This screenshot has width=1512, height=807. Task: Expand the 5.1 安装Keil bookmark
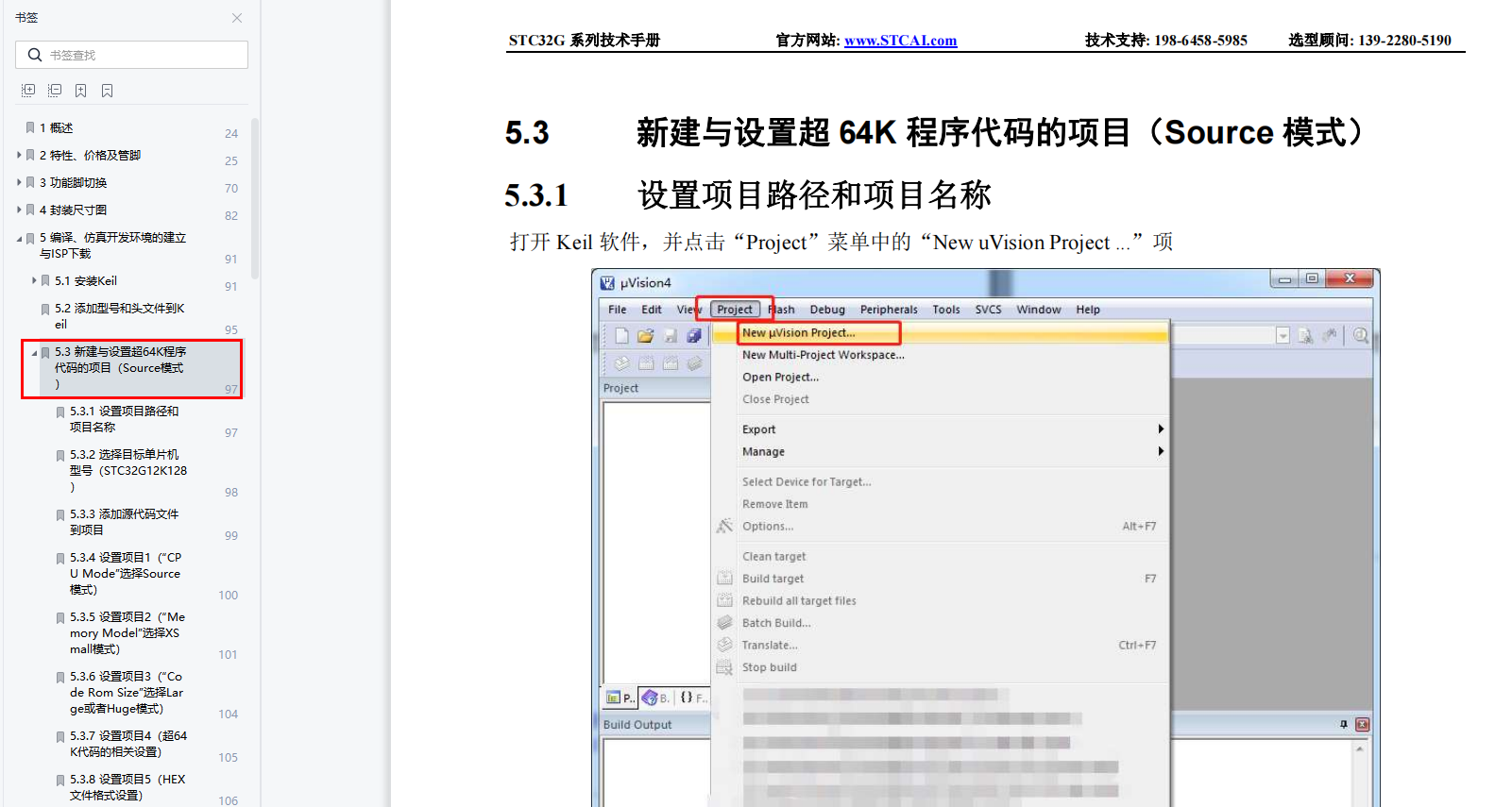(x=34, y=280)
